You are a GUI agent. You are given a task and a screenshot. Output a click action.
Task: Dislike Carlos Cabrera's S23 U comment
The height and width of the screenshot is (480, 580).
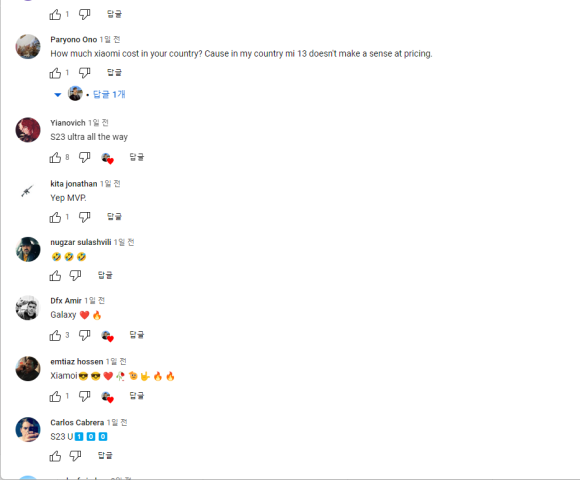tap(75, 456)
